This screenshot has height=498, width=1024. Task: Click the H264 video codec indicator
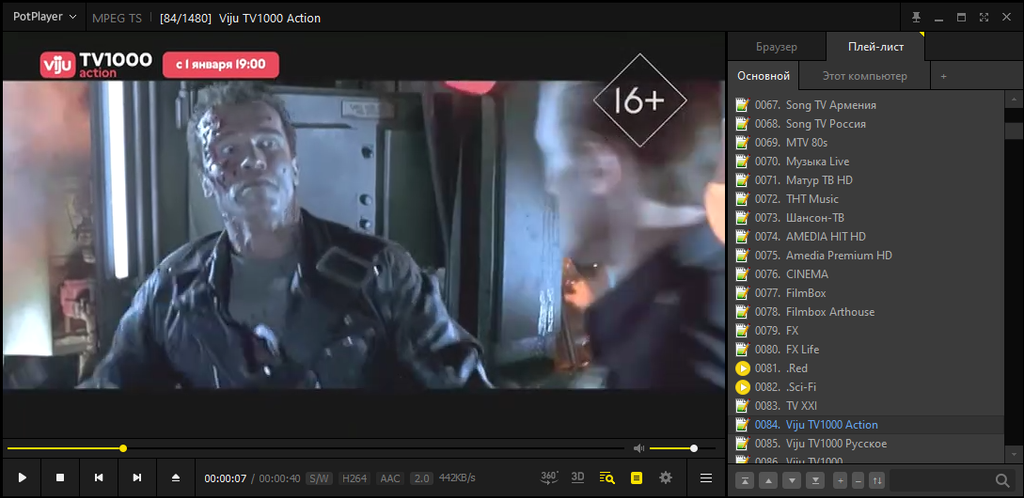click(x=355, y=478)
